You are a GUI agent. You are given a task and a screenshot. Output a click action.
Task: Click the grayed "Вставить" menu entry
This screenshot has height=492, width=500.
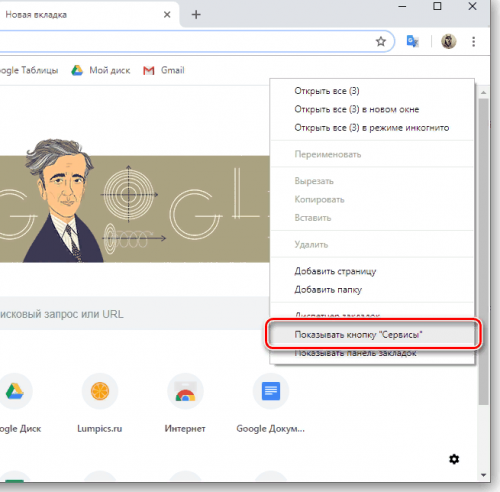click(x=372, y=218)
